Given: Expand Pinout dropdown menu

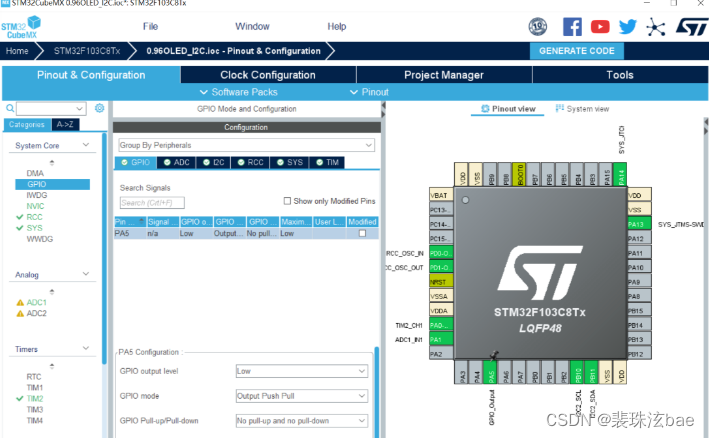Looking at the screenshot, I should [369, 92].
